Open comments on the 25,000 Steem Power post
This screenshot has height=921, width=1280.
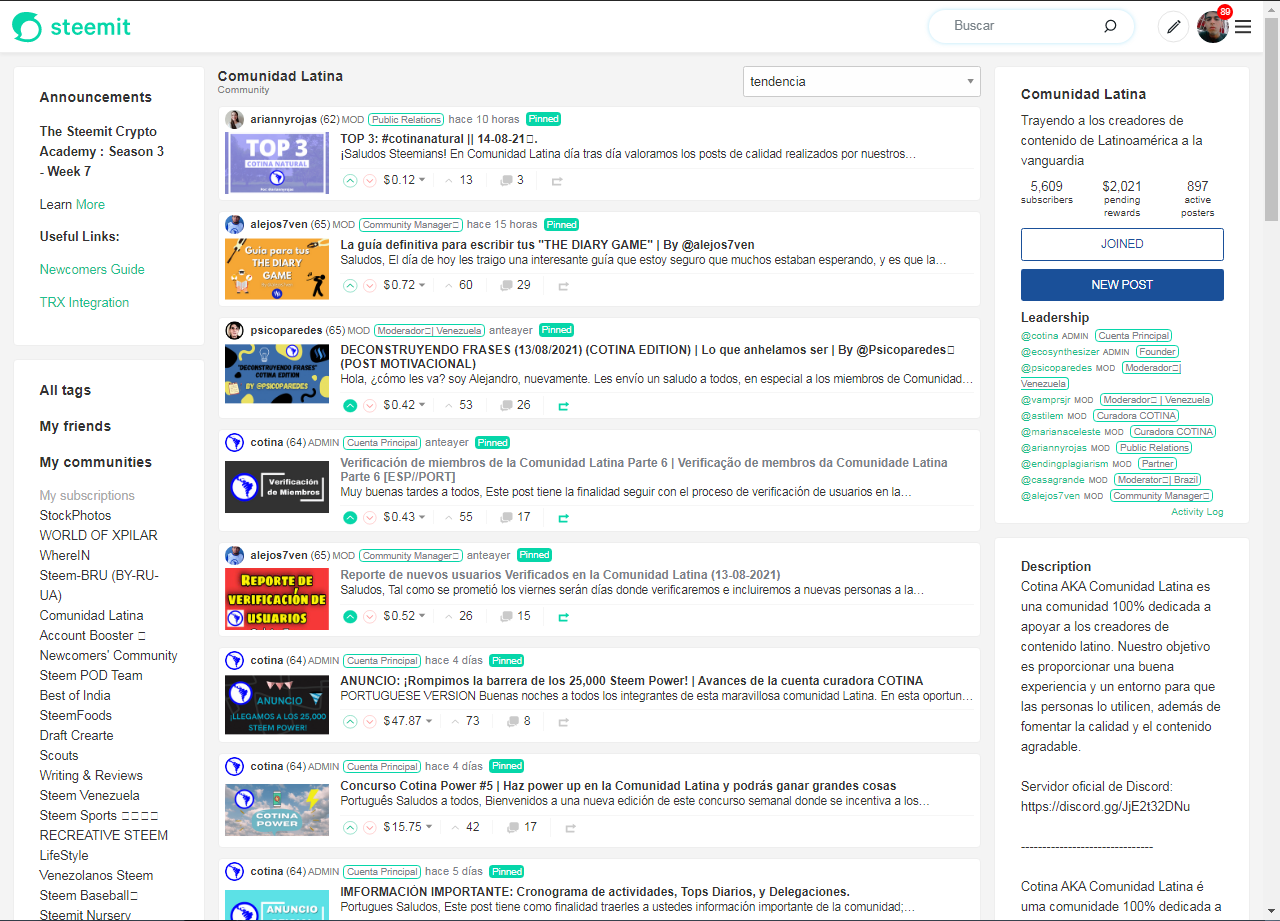click(519, 721)
